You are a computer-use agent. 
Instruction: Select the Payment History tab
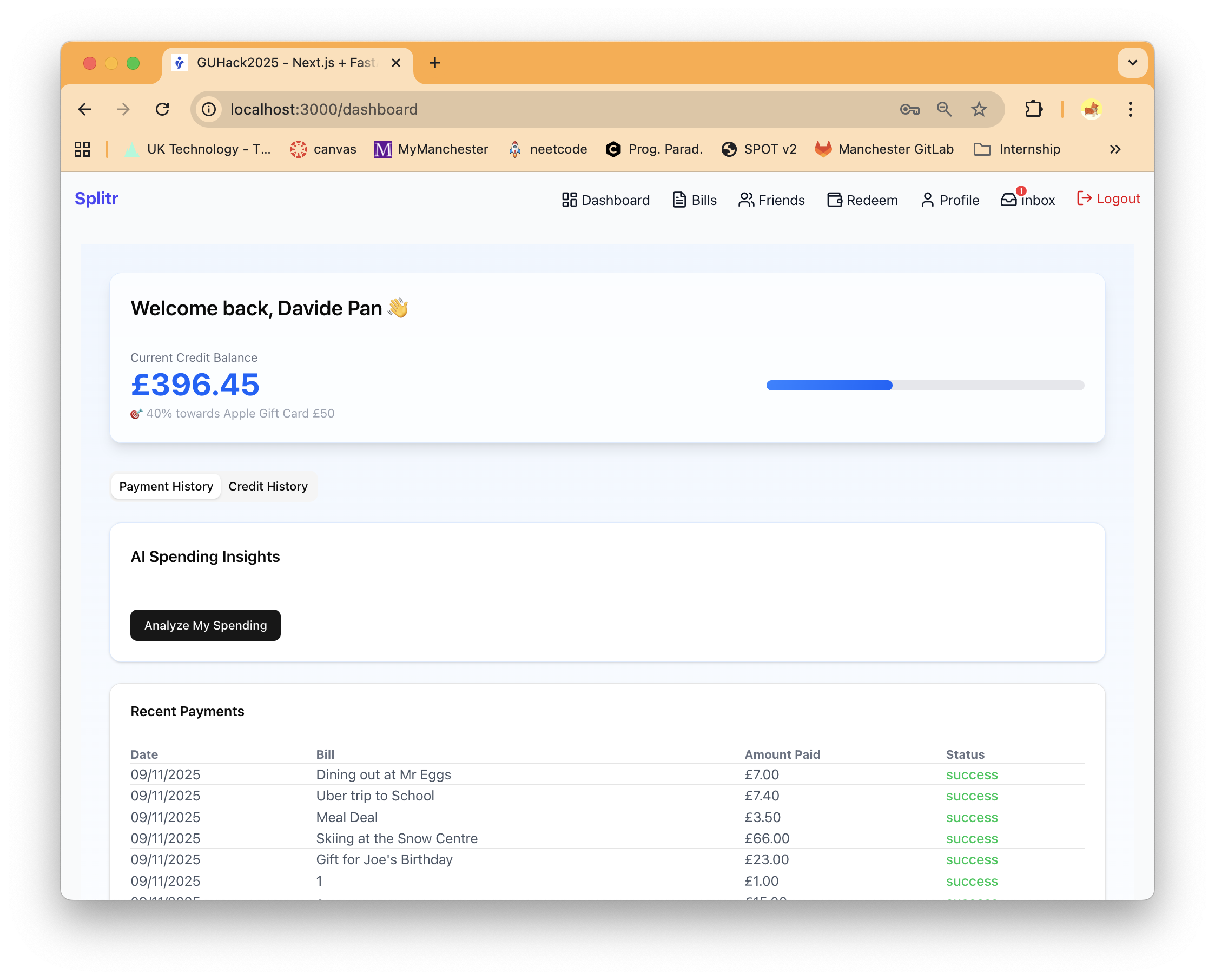pos(166,486)
